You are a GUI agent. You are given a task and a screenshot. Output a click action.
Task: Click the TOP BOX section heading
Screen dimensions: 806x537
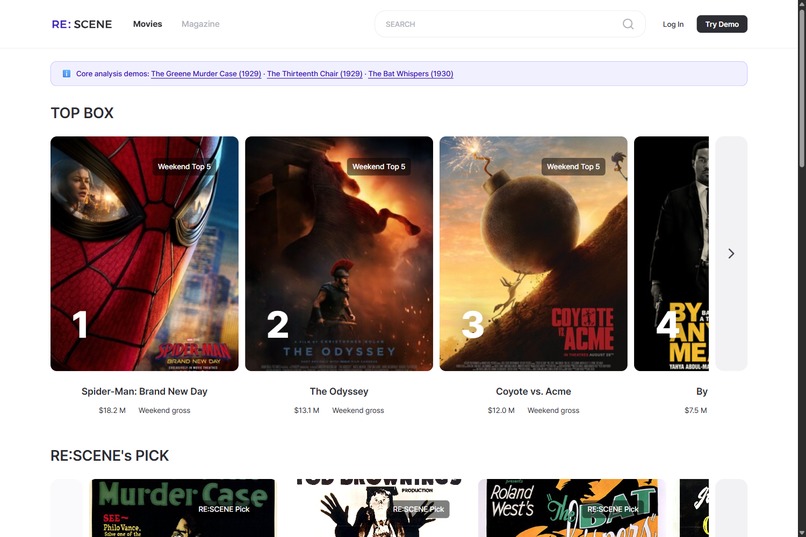(82, 113)
